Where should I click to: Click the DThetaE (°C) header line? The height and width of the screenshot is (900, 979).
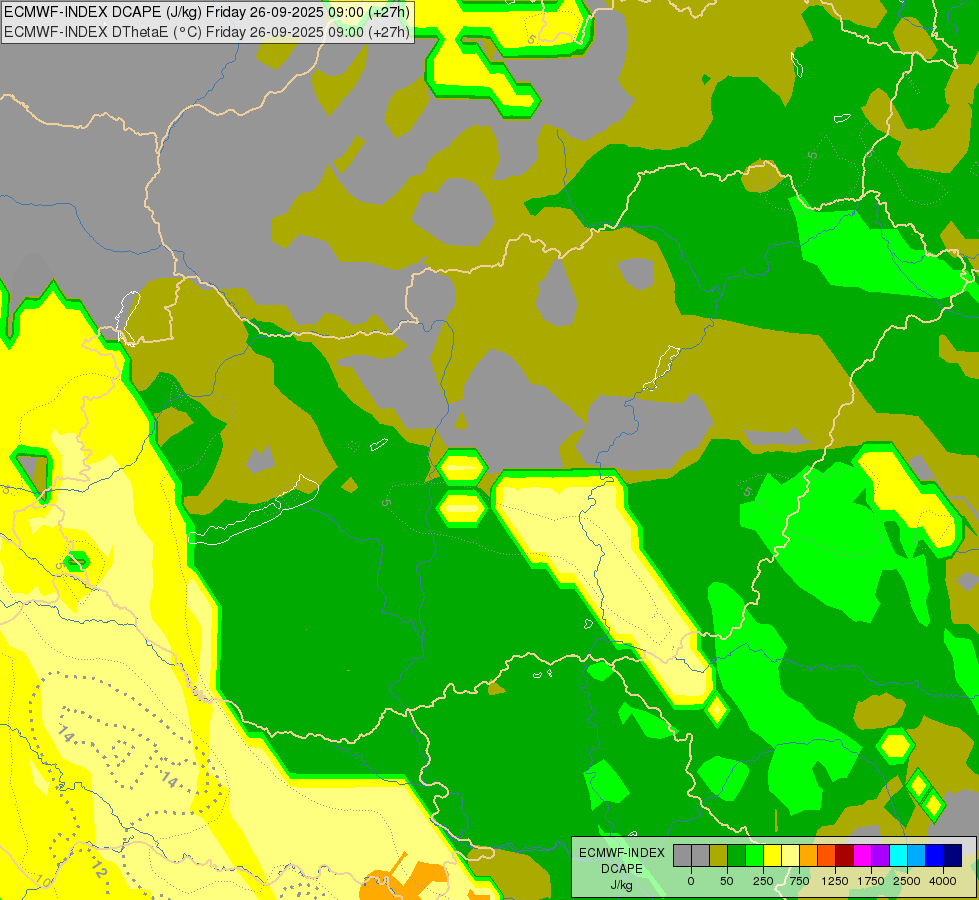(207, 31)
